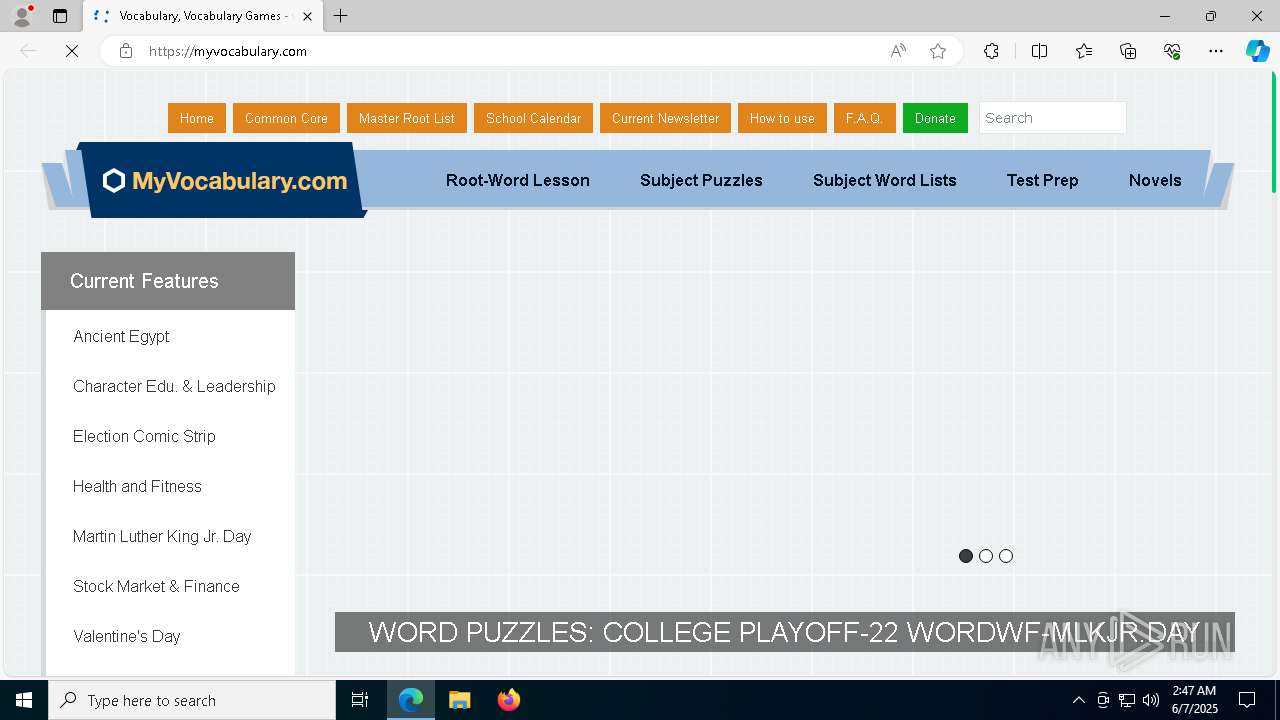
Task: Open the Valentine's Day feature
Action: (x=127, y=636)
